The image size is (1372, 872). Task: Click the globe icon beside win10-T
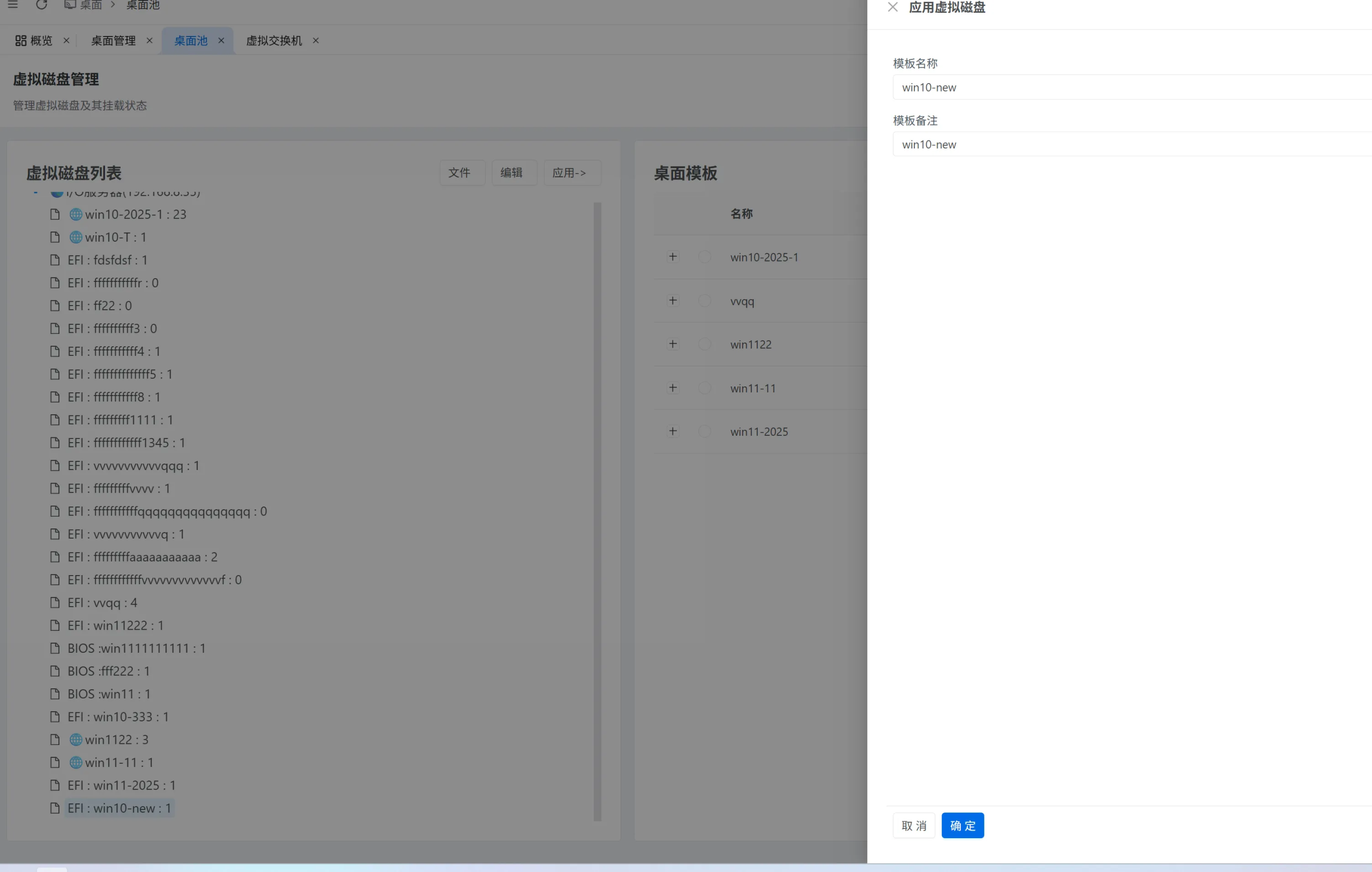(75, 237)
